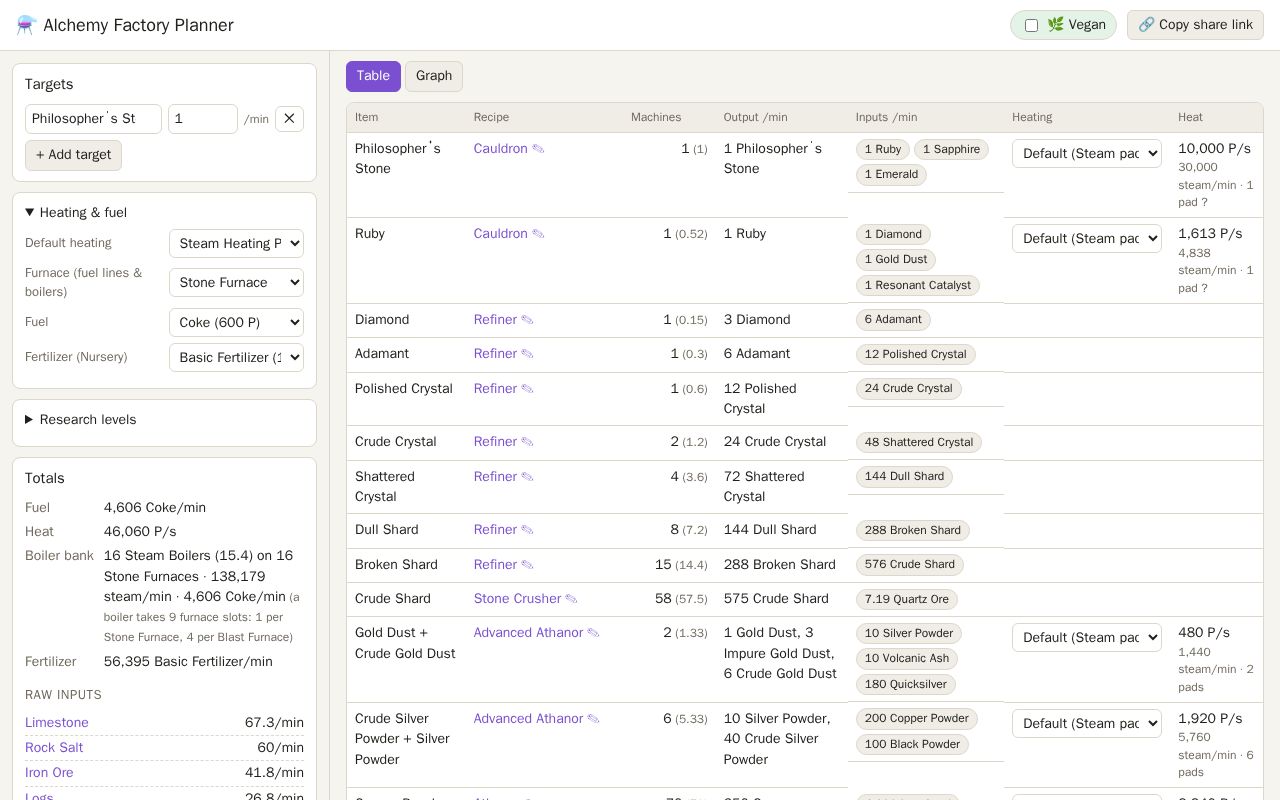Click the '1 Resonant Catalyst' input chip
This screenshot has width=1280, height=800.
[918, 286]
